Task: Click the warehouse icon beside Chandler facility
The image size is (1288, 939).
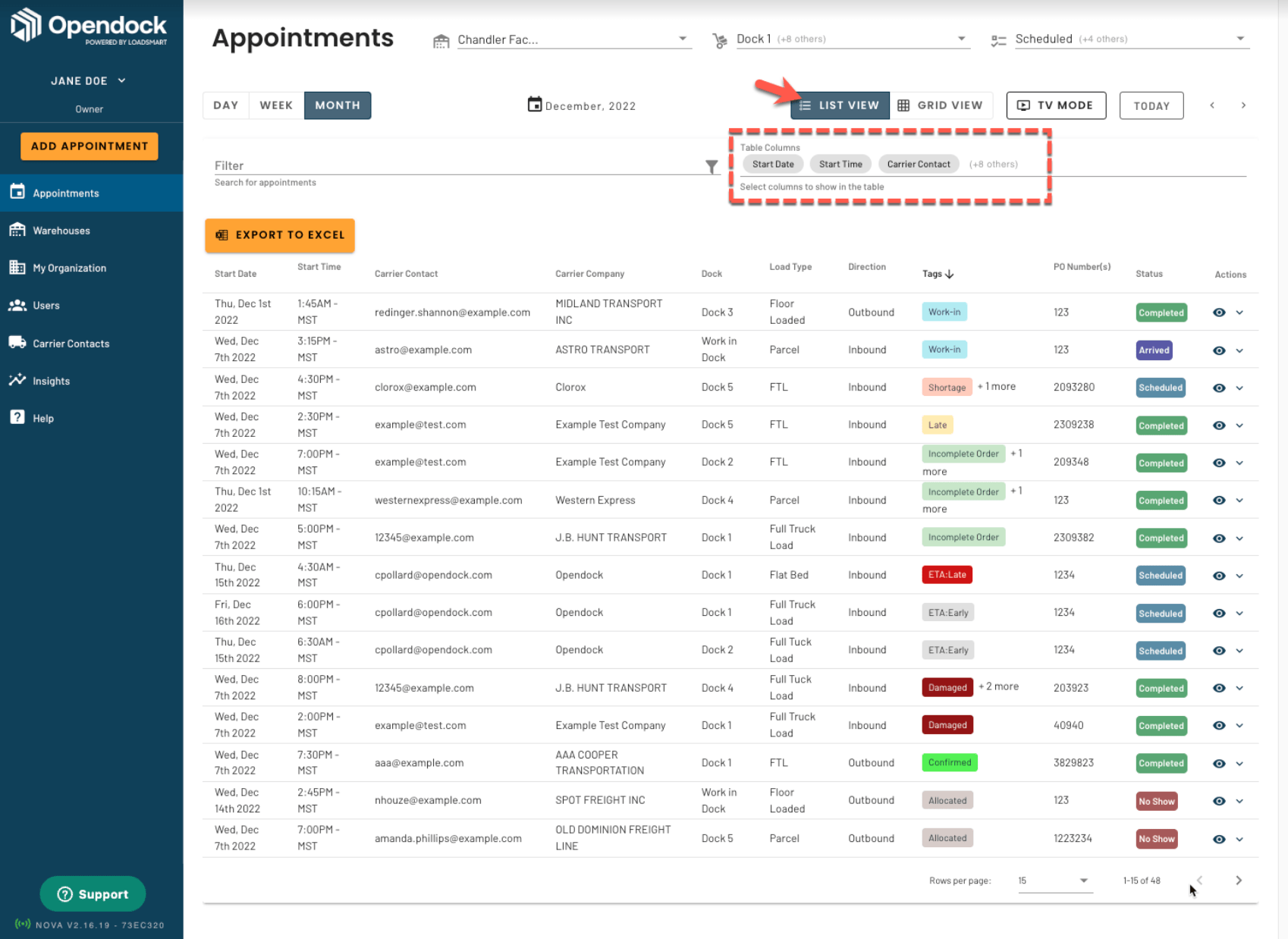Action: 441,41
